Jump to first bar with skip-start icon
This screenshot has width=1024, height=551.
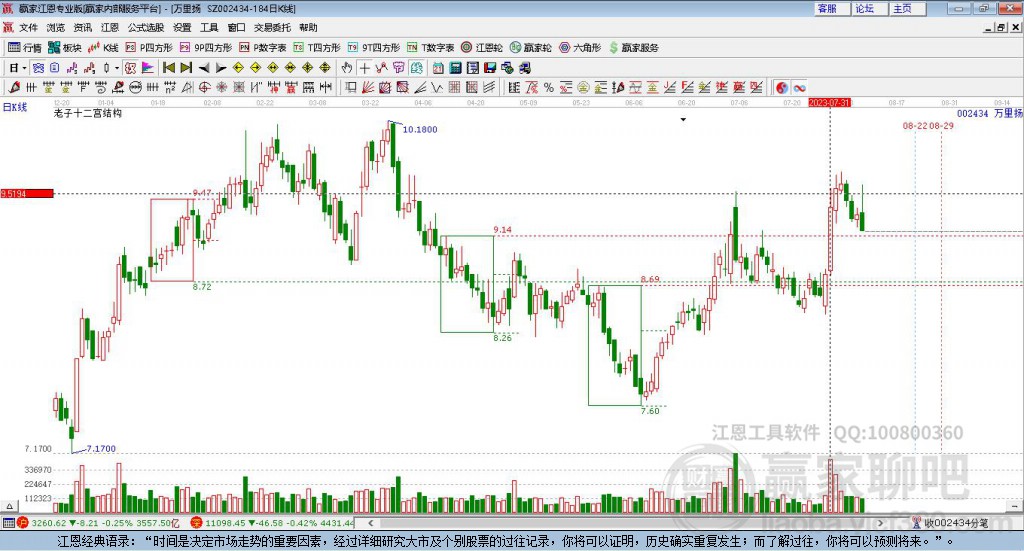168,68
